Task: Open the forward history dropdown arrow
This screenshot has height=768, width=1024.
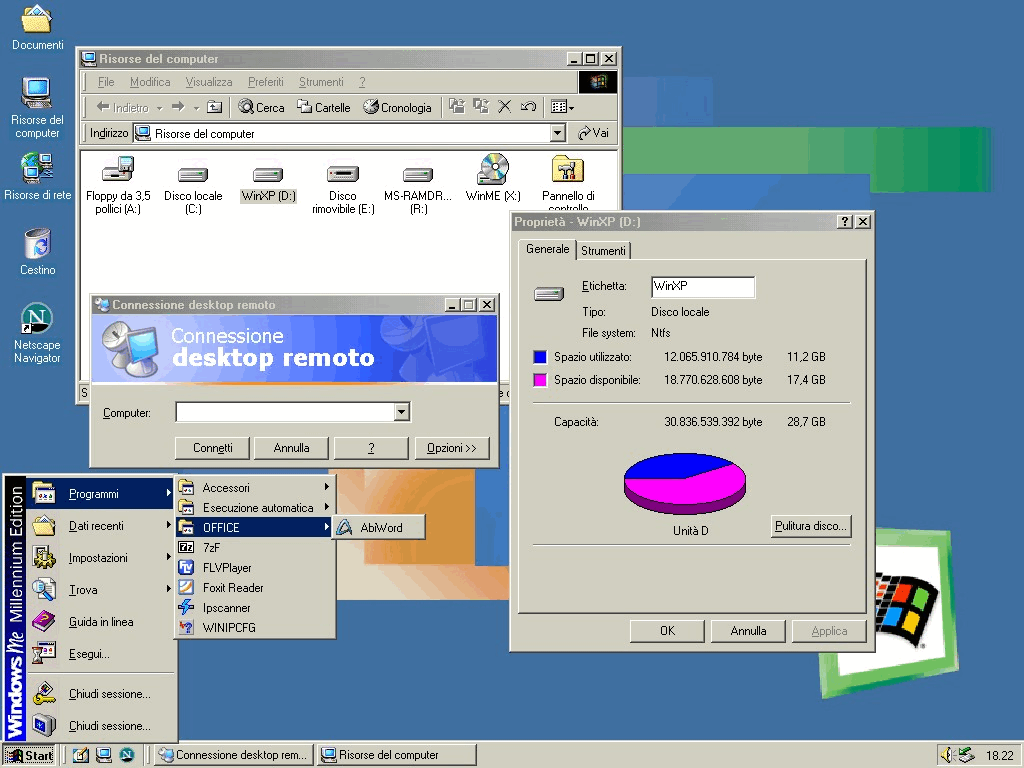Action: click(196, 108)
